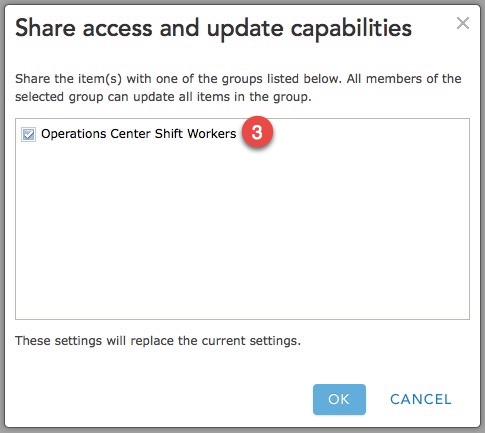This screenshot has height=433, width=485.
Task: Click the These settings will replace notice
Action: (158, 341)
